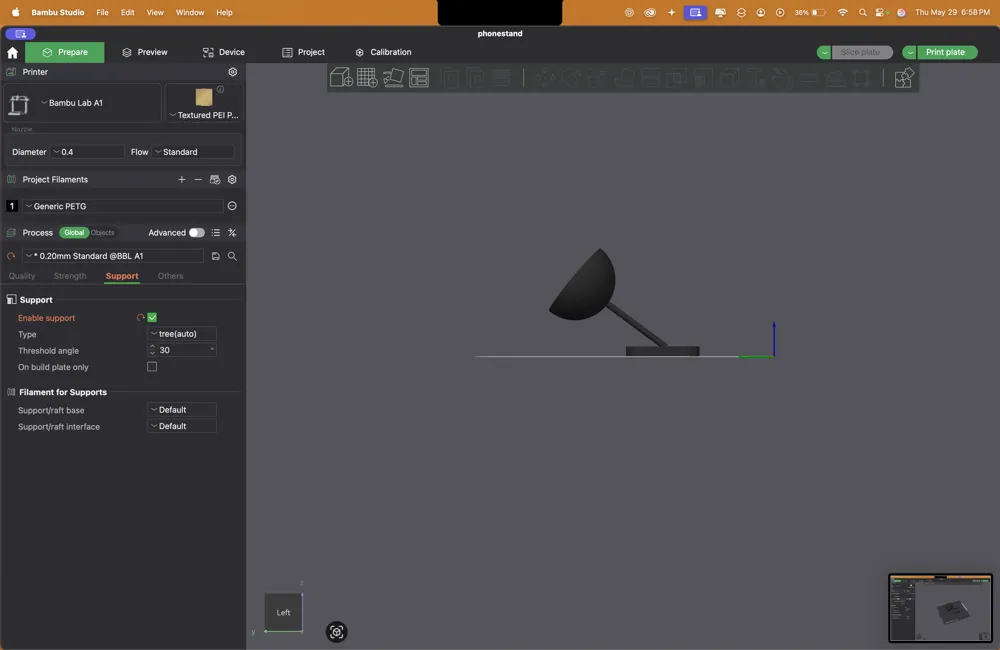Click the home icon
1000x650 pixels.
tap(12, 52)
